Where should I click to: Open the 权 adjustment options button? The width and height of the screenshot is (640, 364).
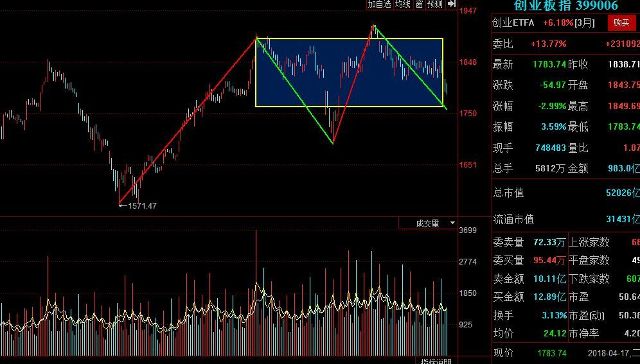[x=435, y=4]
